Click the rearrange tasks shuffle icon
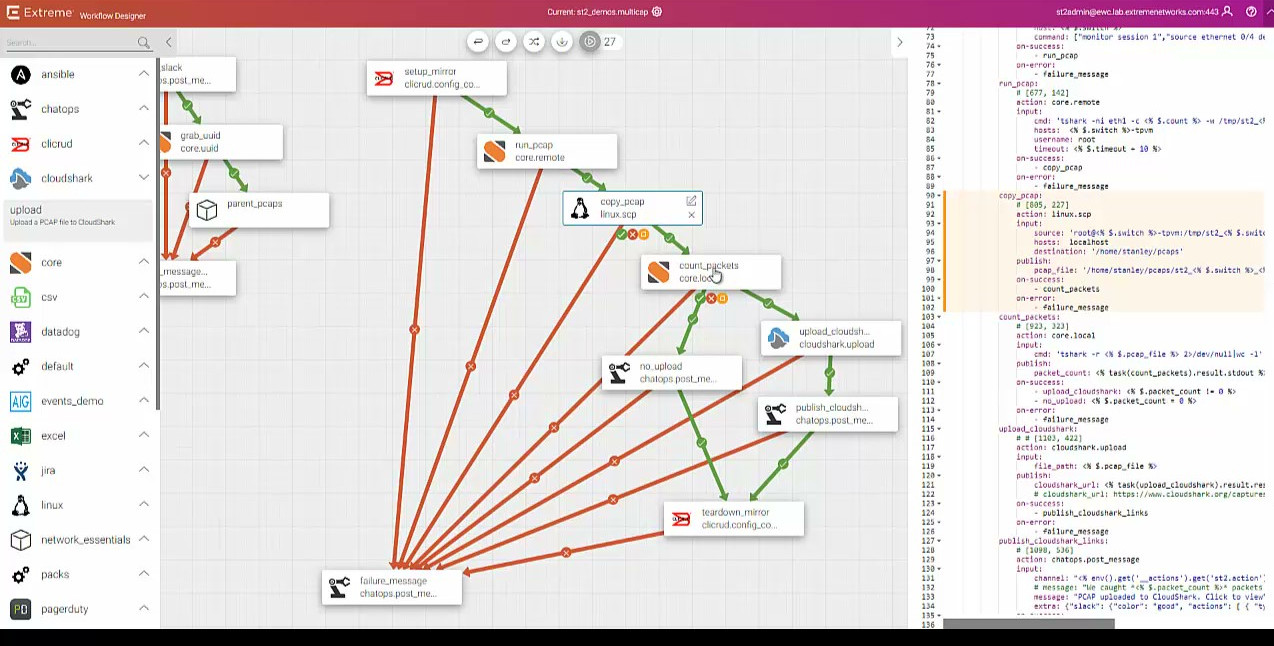Screen dimensions: 1274x646 (x=534, y=42)
